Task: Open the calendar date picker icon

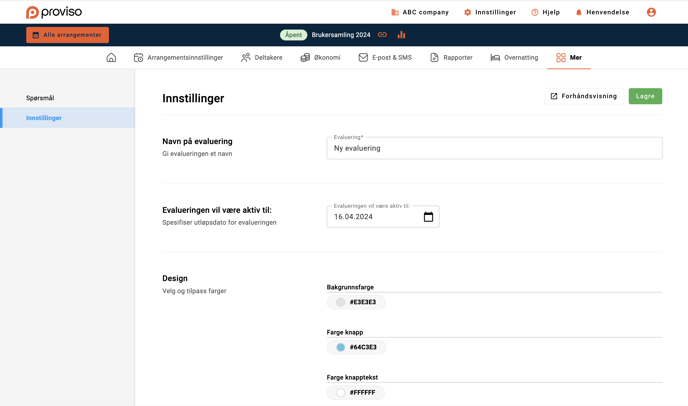Action: click(x=428, y=217)
